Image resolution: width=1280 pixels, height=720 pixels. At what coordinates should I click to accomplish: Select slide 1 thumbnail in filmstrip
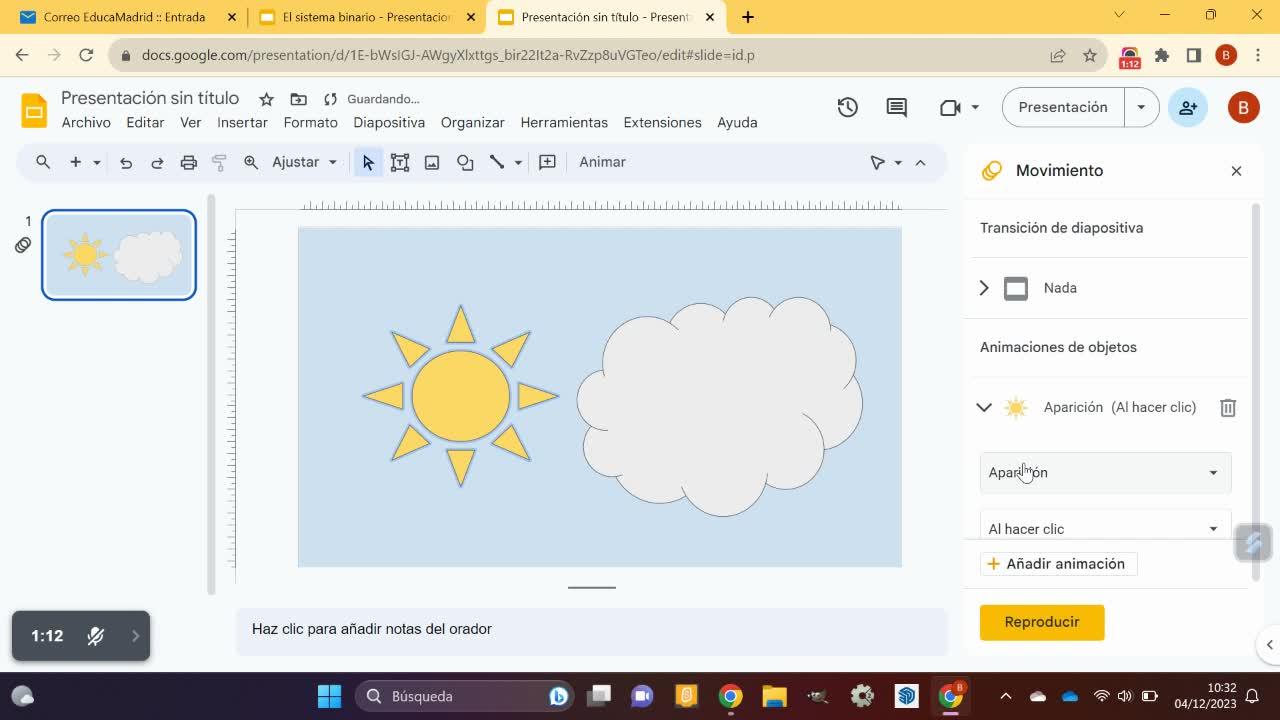119,255
